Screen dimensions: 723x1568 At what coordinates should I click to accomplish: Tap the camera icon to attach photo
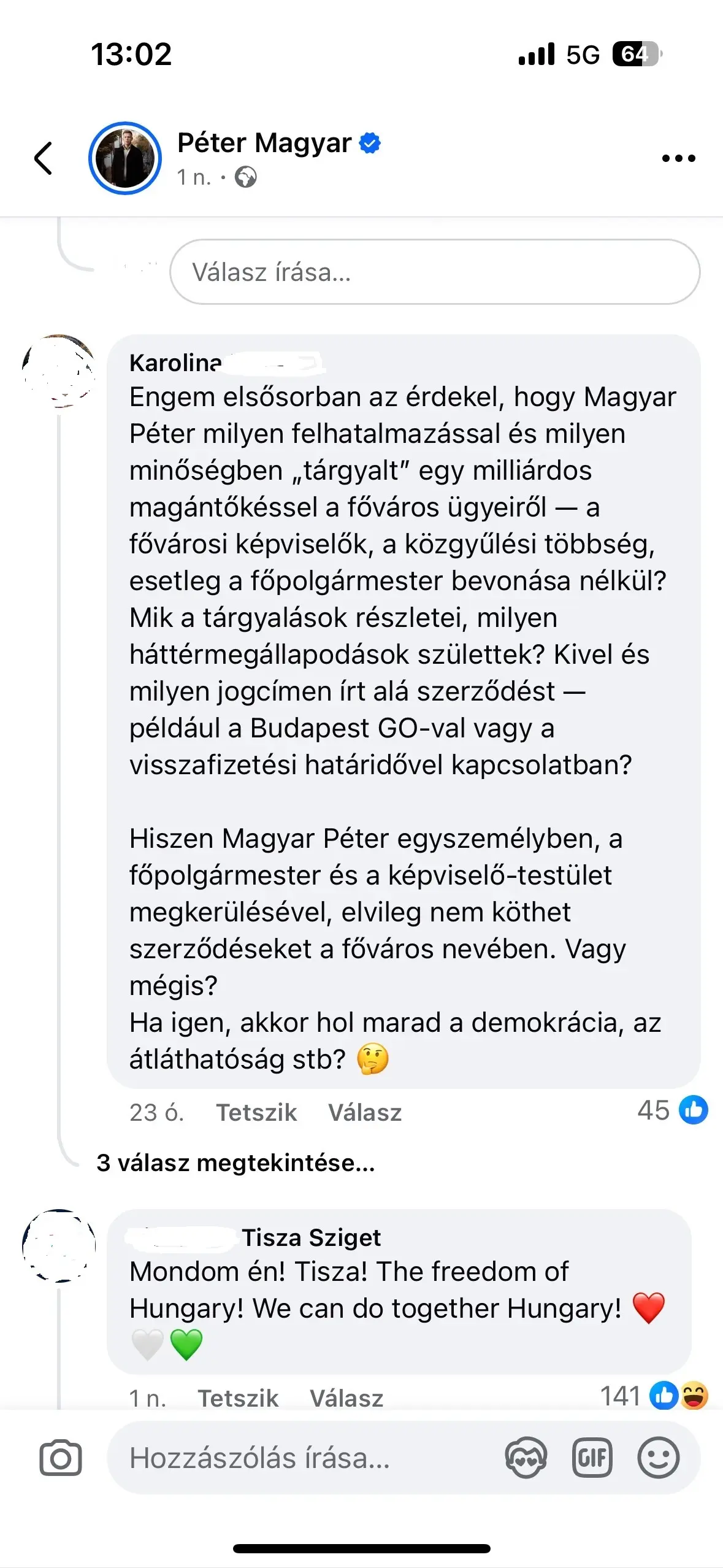[x=60, y=1458]
